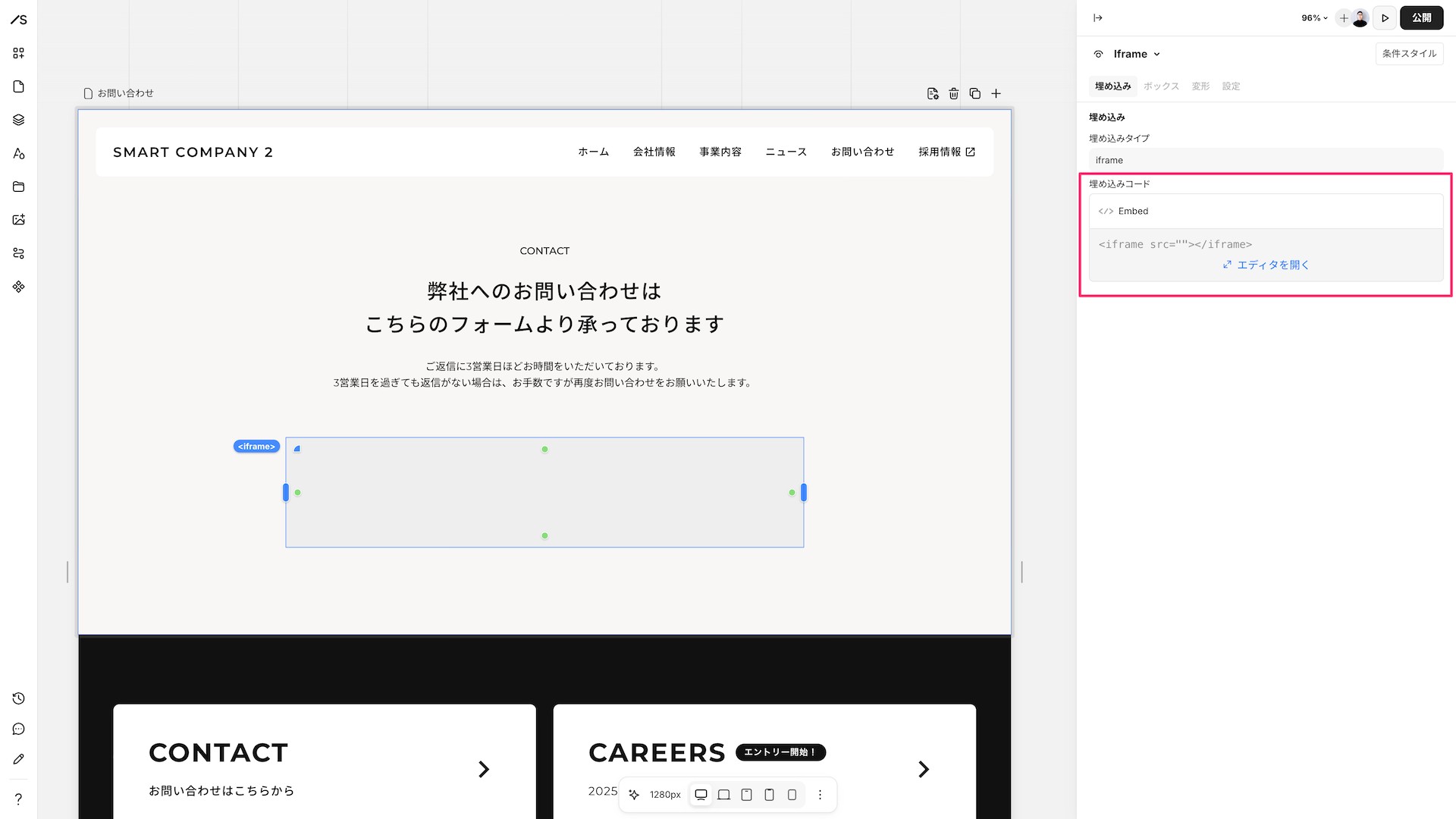1456x819 pixels.
Task: Open the comments icon in sidebar
Action: pyautogui.click(x=19, y=729)
